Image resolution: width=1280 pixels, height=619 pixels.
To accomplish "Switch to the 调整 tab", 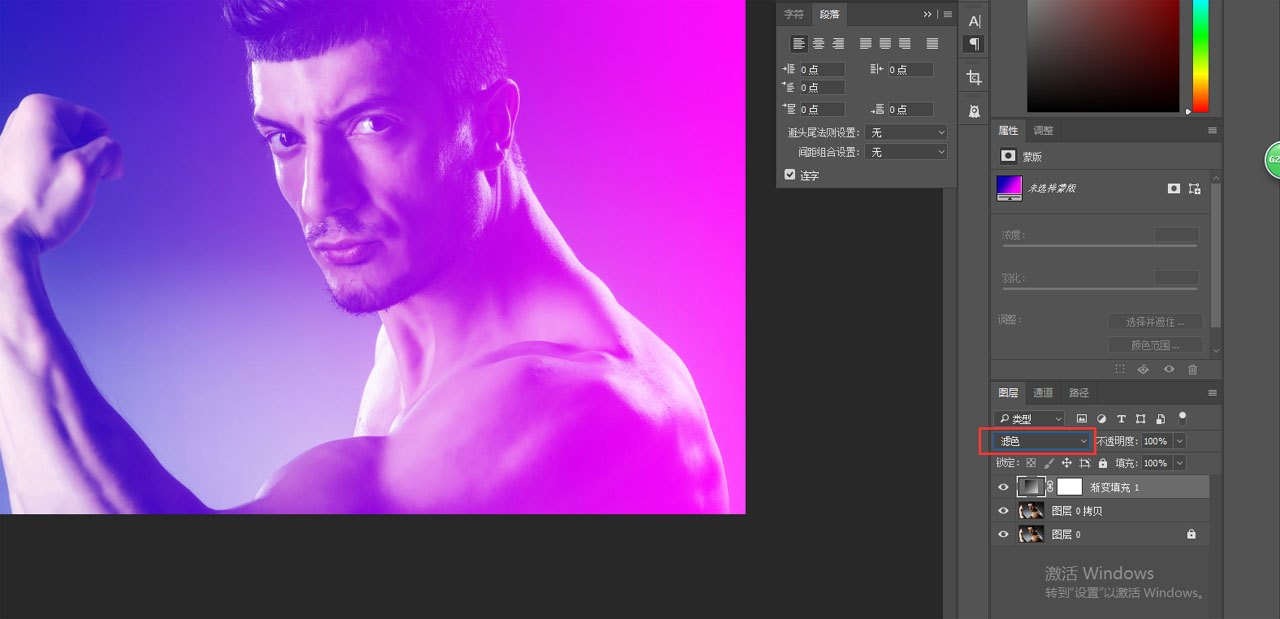I will pyautogui.click(x=1043, y=130).
